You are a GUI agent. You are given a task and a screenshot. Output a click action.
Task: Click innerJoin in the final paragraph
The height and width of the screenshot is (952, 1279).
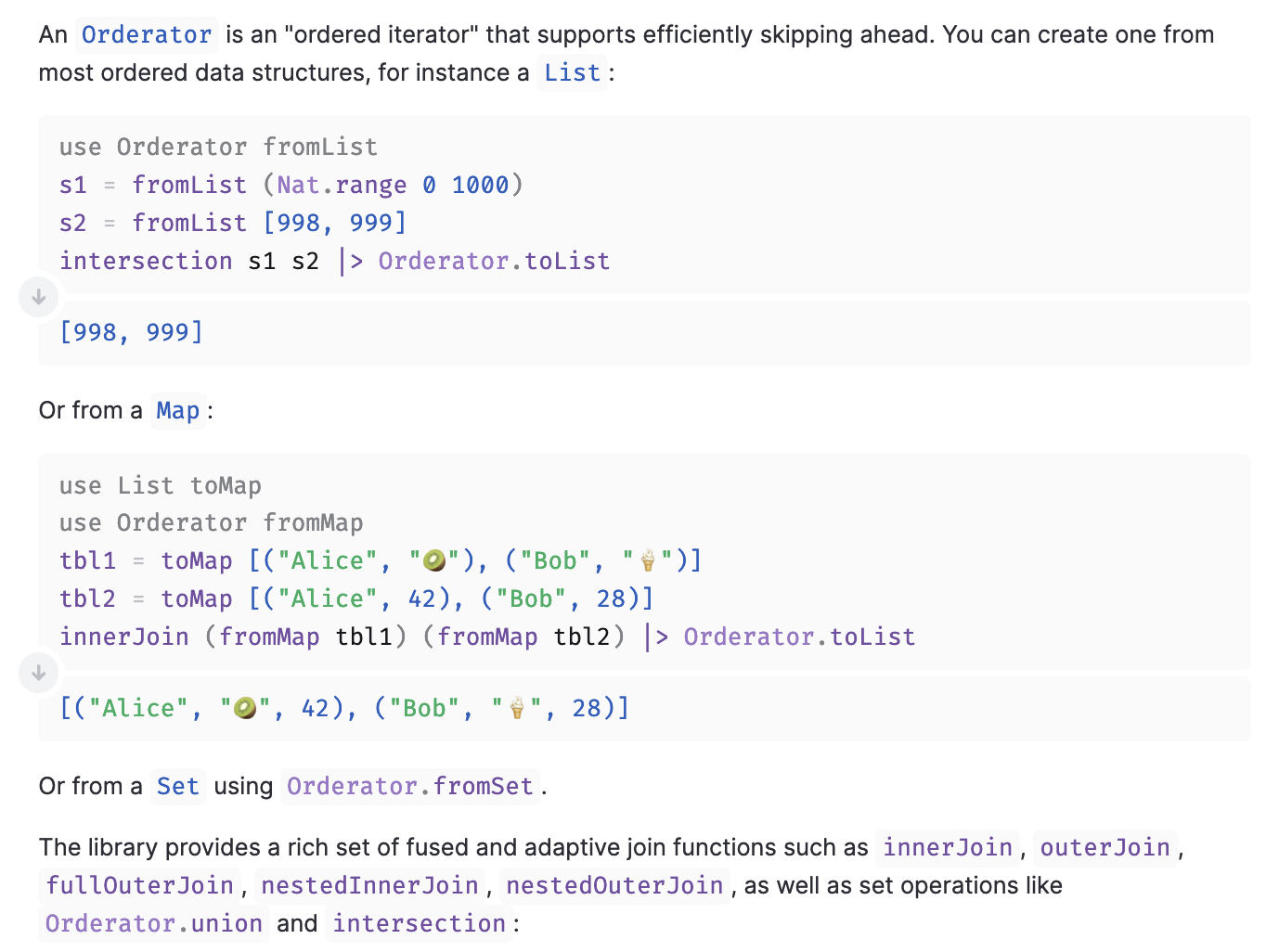pyautogui.click(x=947, y=848)
